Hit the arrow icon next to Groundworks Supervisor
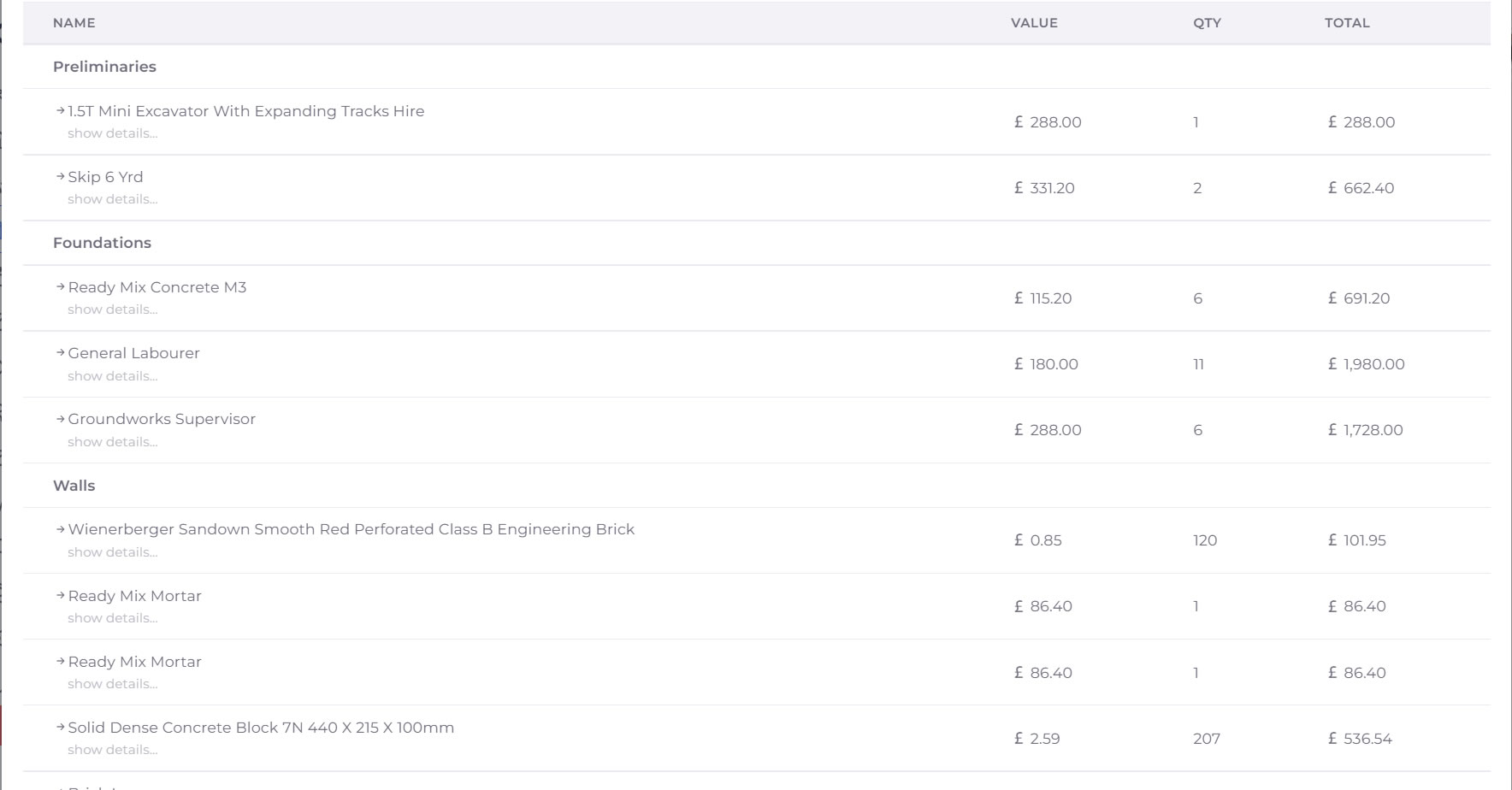Image resolution: width=1512 pixels, height=790 pixels. (61, 419)
